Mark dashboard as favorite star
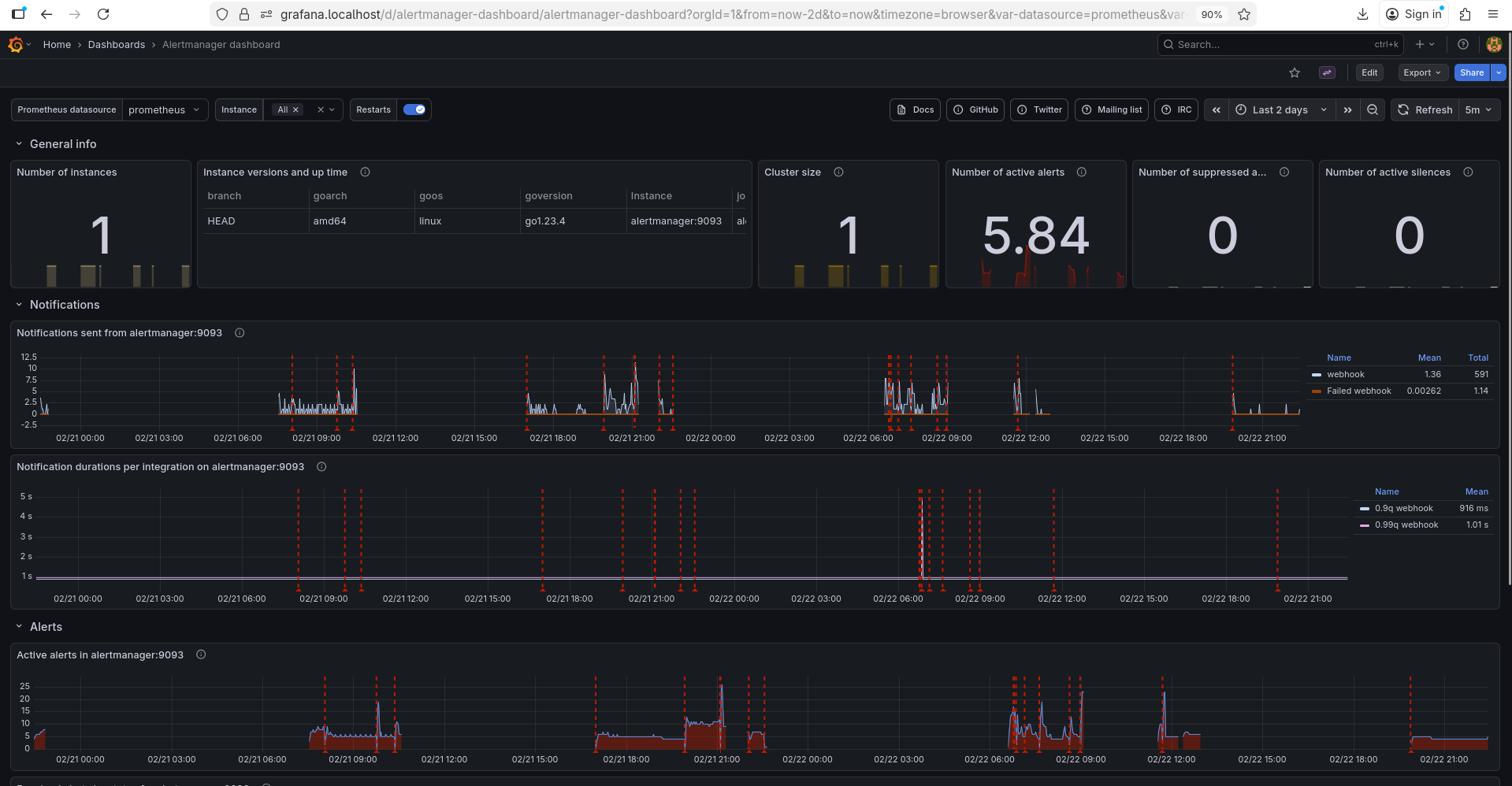This screenshot has width=1512, height=786. 1295,72
